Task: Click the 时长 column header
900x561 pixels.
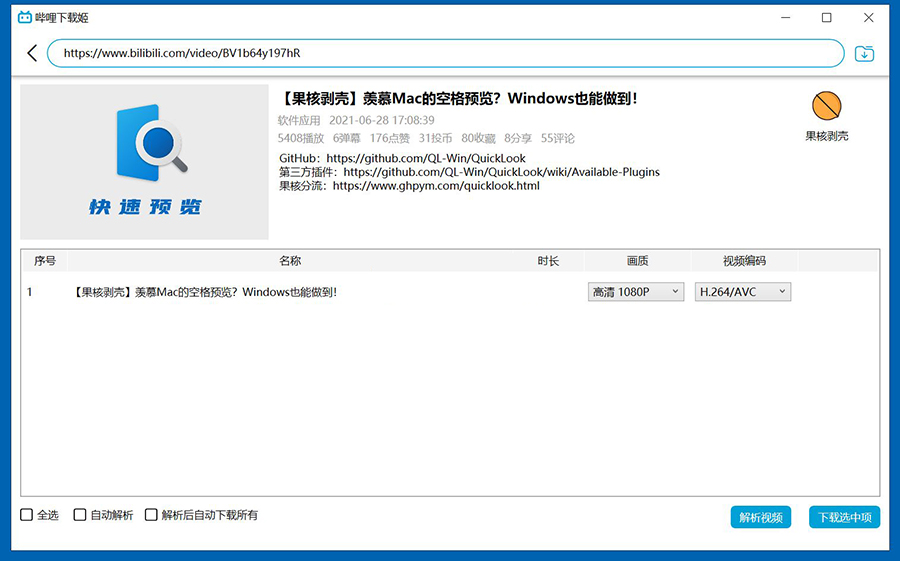Action: (x=547, y=261)
